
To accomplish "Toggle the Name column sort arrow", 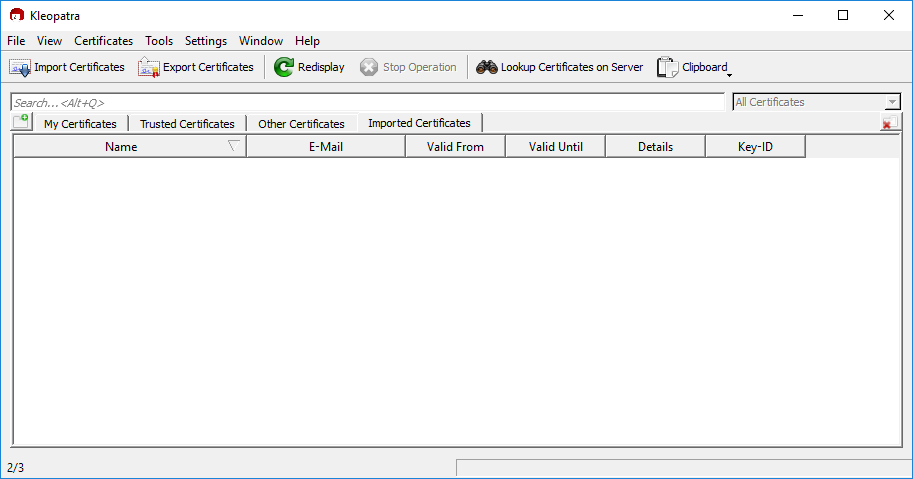I will click(233, 146).
